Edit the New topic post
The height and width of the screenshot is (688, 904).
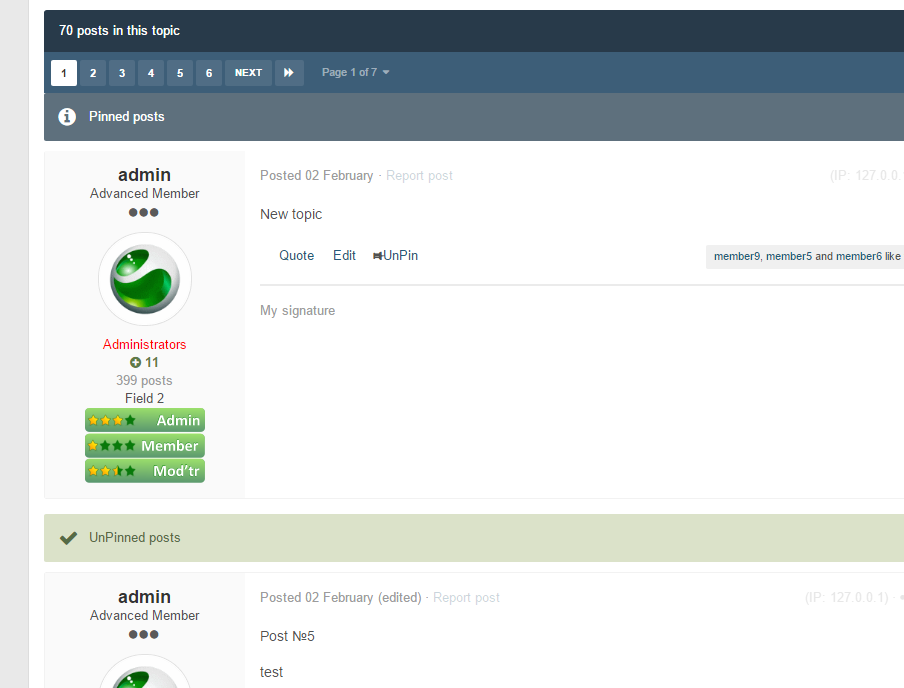(344, 256)
